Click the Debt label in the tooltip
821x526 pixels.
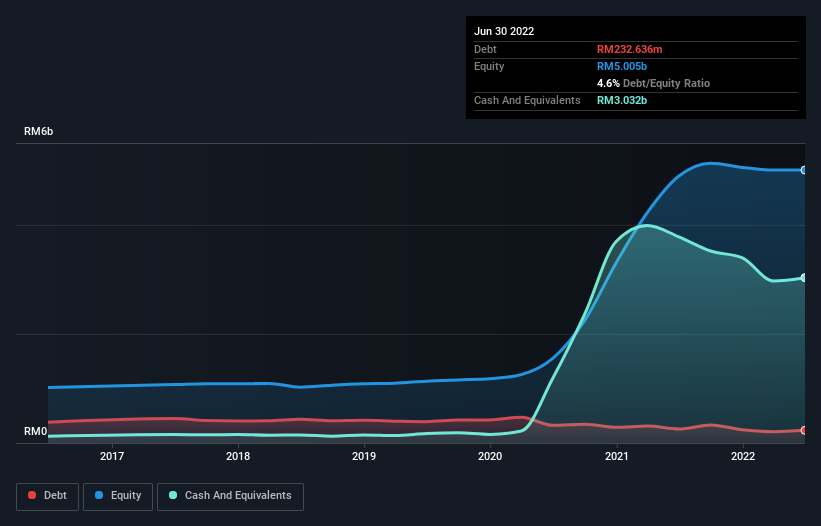pos(485,49)
